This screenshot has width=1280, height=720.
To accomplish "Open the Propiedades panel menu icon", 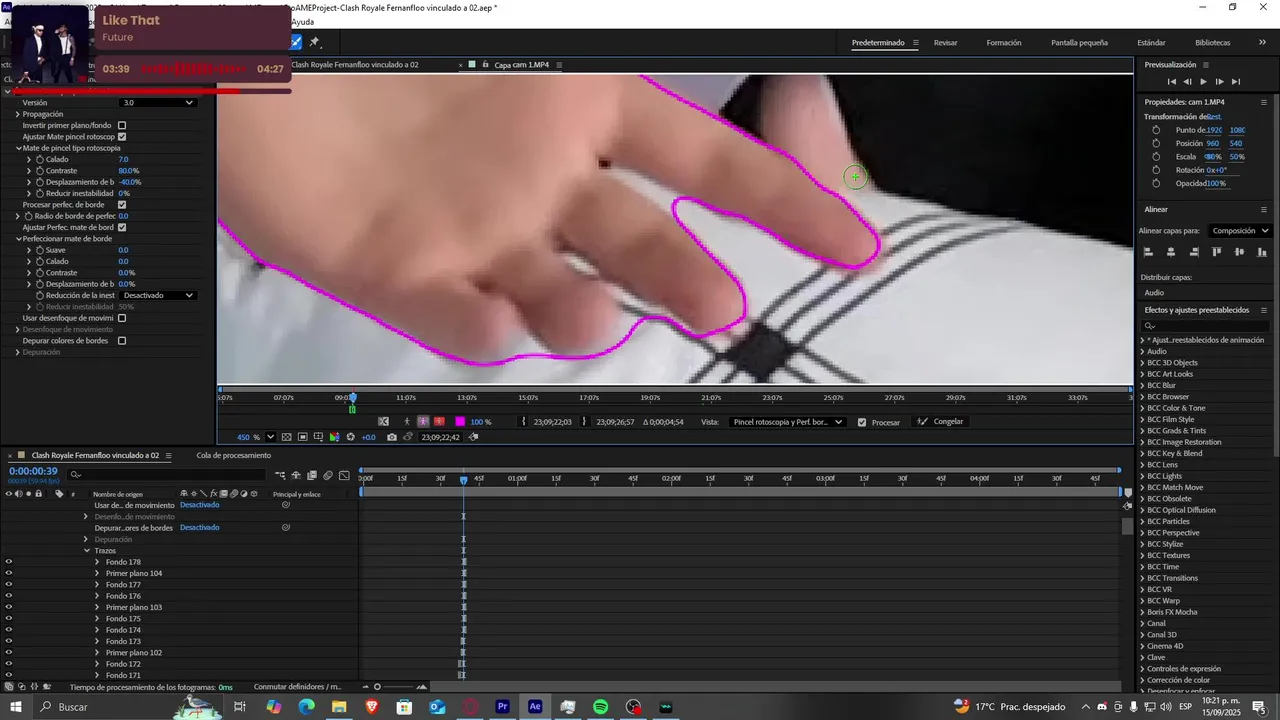I will [x=1264, y=102].
